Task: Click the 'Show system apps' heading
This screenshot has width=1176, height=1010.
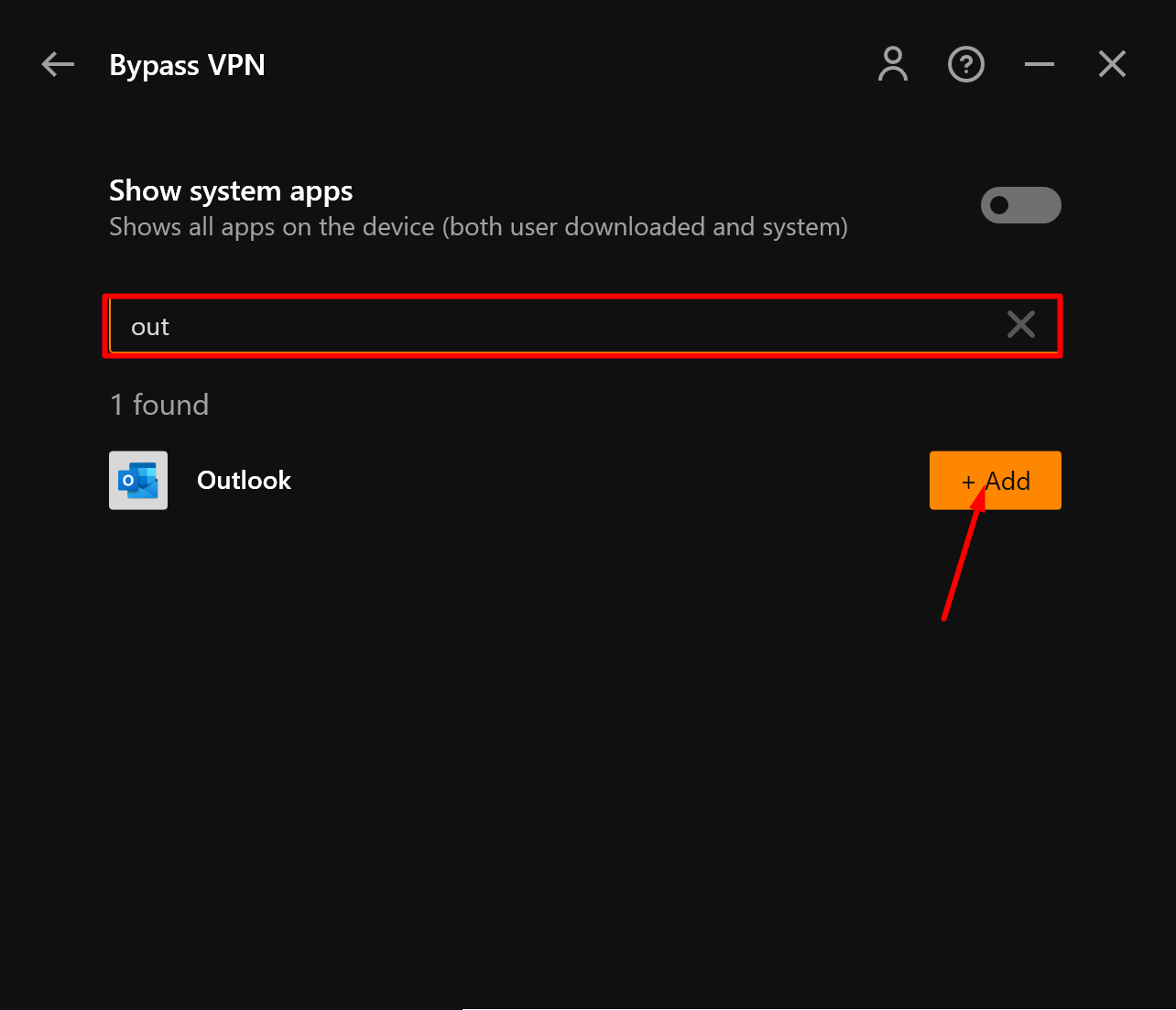Action: pyautogui.click(x=231, y=191)
